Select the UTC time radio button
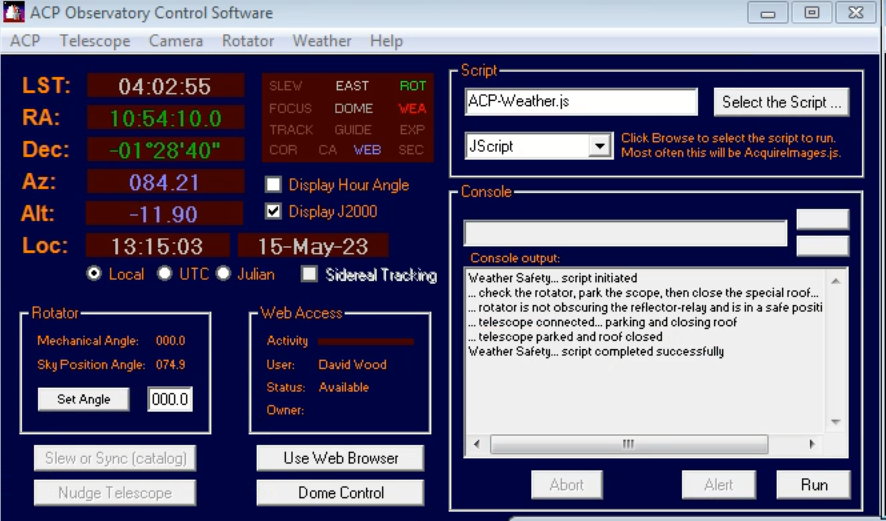Image resolution: width=886 pixels, height=521 pixels. tap(164, 274)
